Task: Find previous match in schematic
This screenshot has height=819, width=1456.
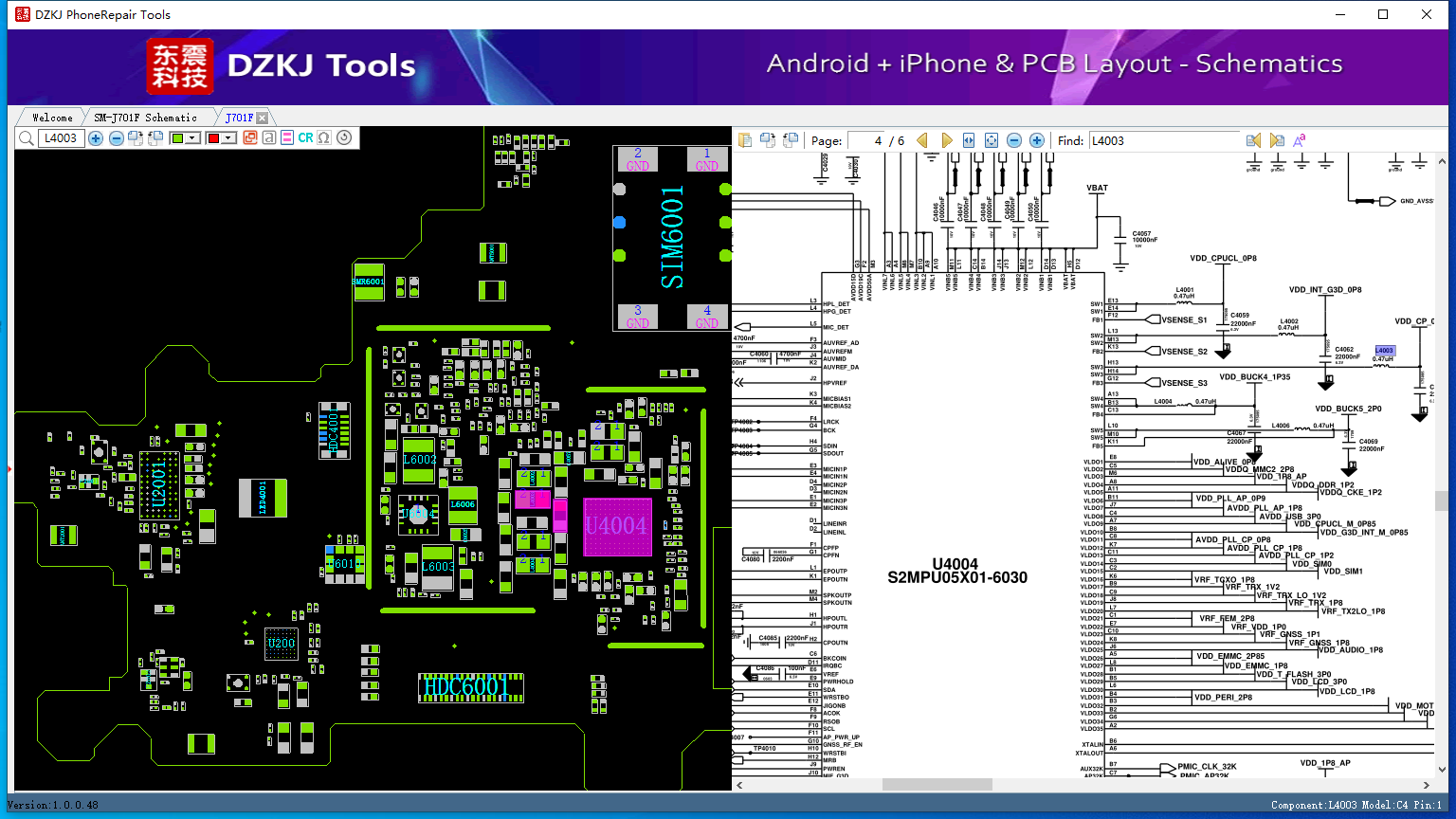Action: point(1253,140)
